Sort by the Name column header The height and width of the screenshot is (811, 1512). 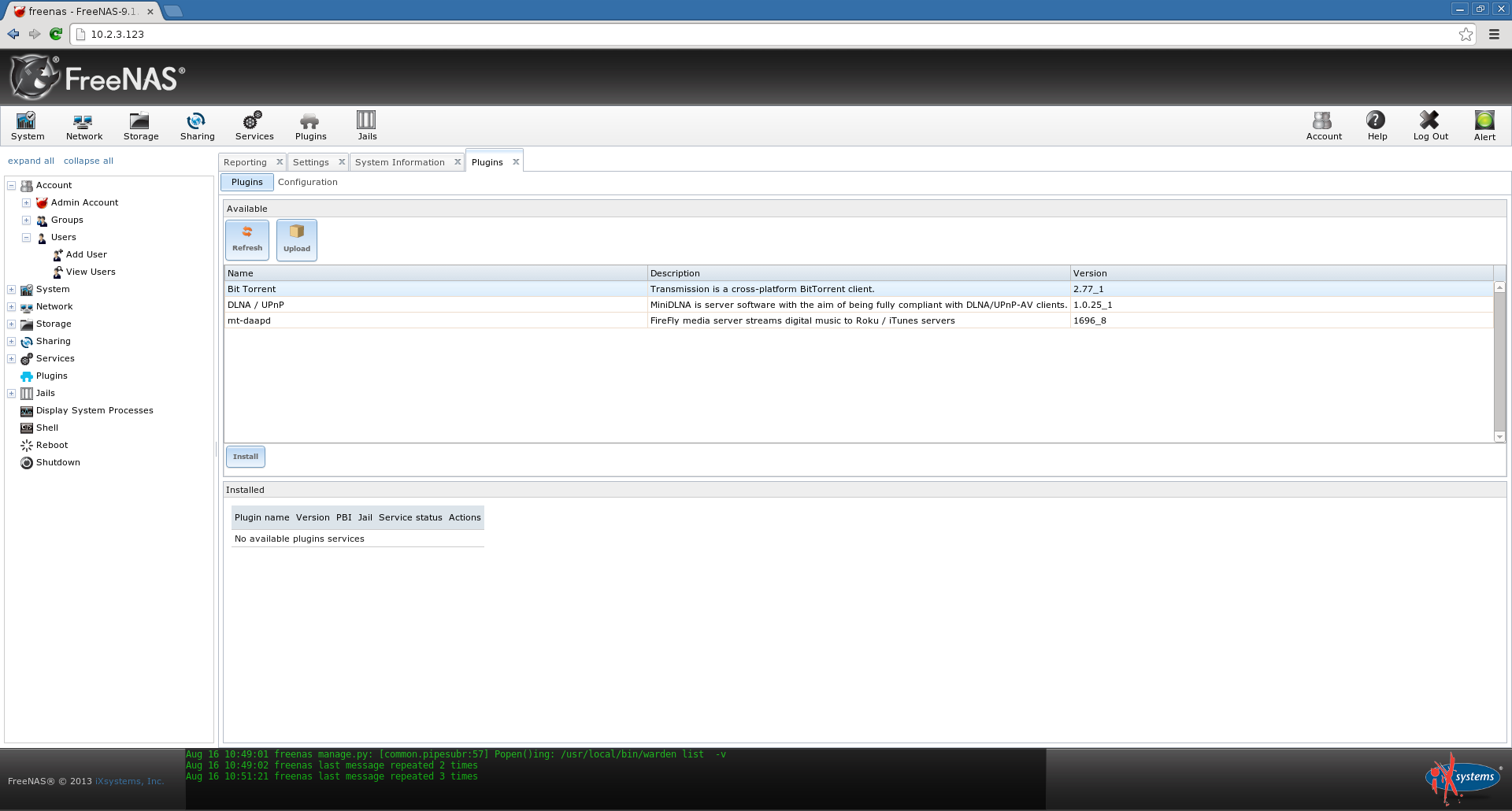pos(435,273)
